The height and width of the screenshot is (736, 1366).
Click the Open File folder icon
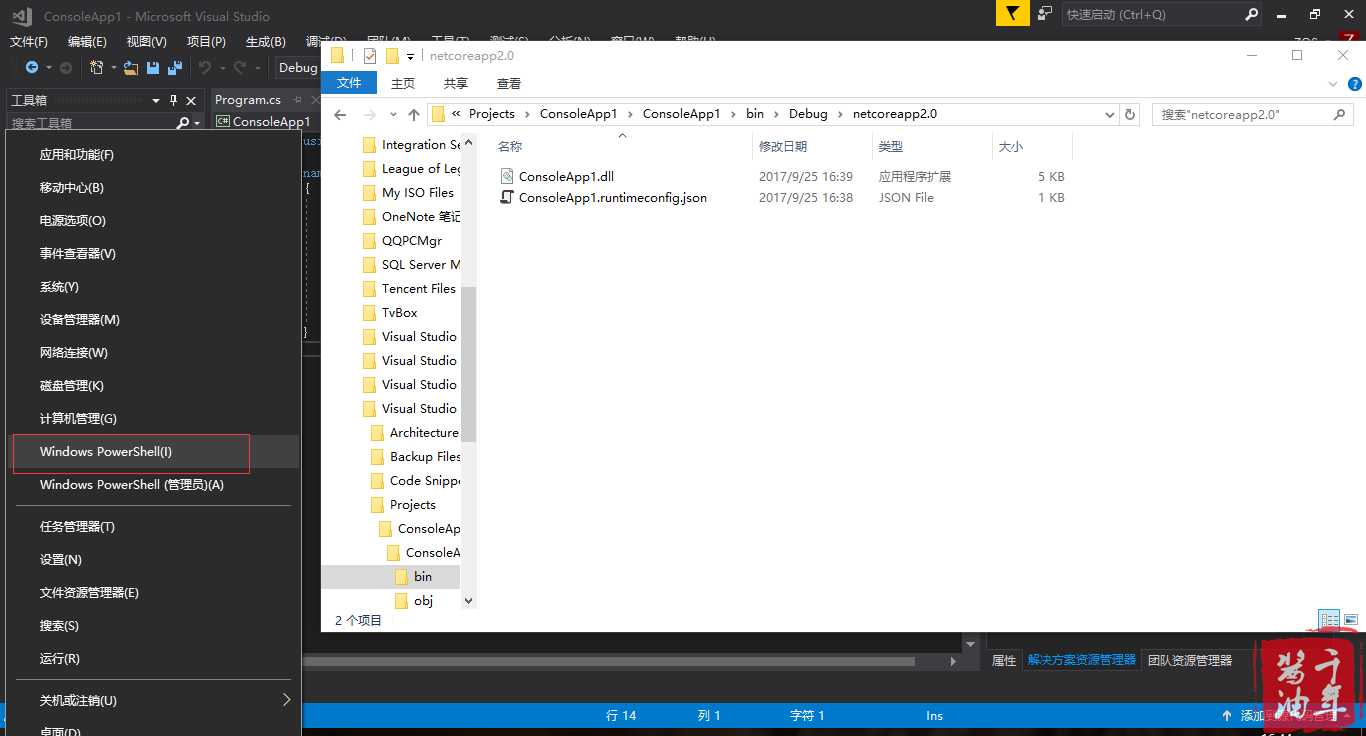(x=131, y=68)
